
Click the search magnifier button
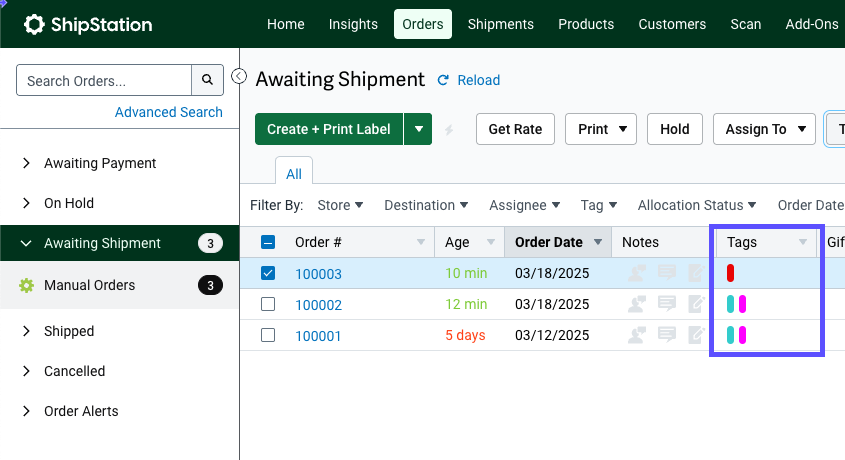[207, 81]
